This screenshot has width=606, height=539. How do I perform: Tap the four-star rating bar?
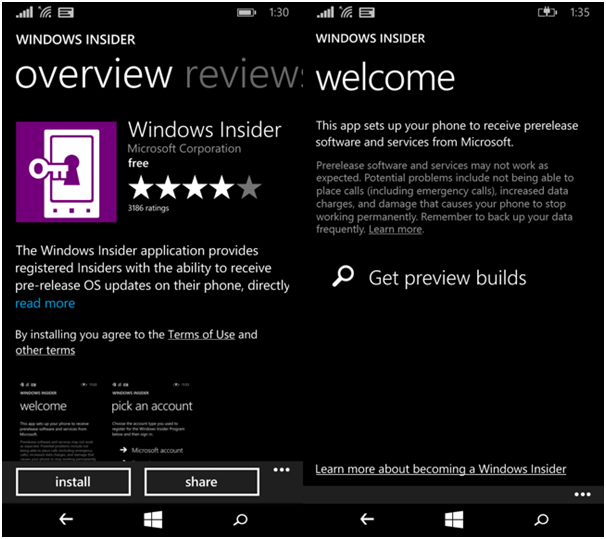[x=194, y=187]
